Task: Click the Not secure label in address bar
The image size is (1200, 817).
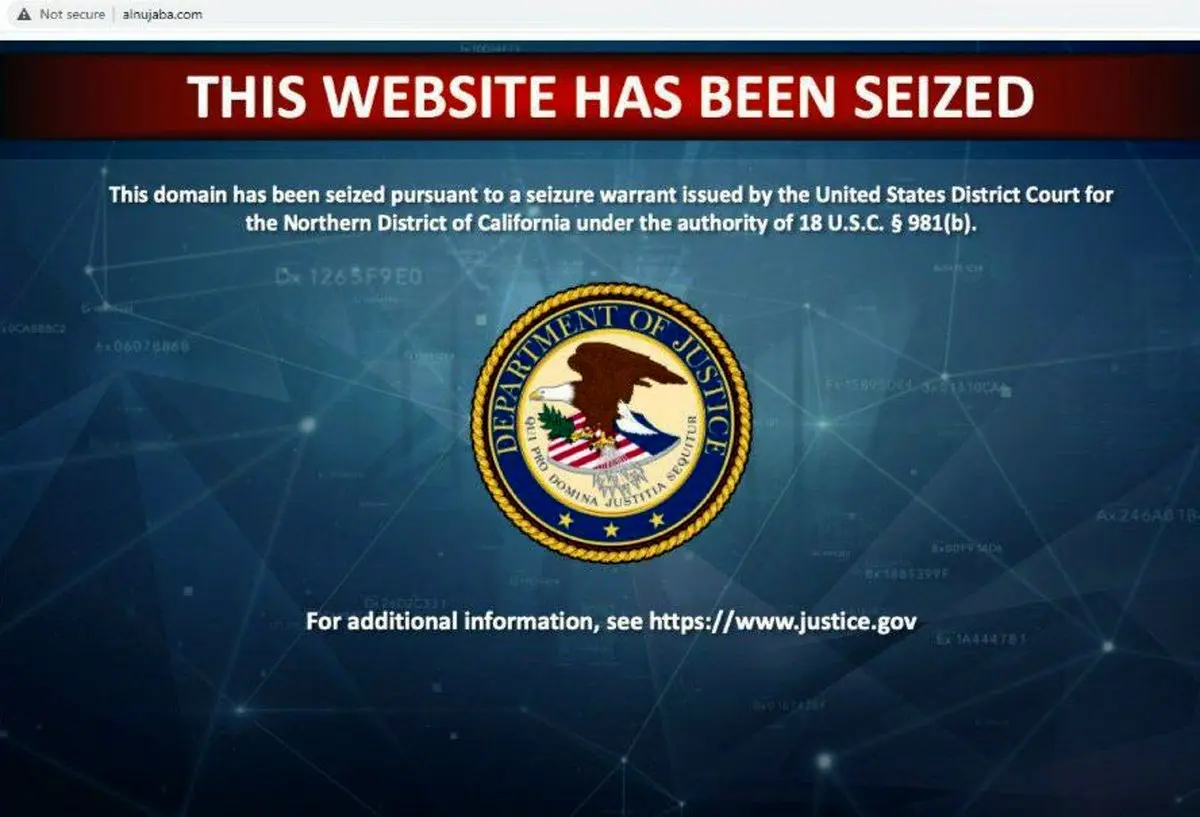Action: click(x=72, y=15)
